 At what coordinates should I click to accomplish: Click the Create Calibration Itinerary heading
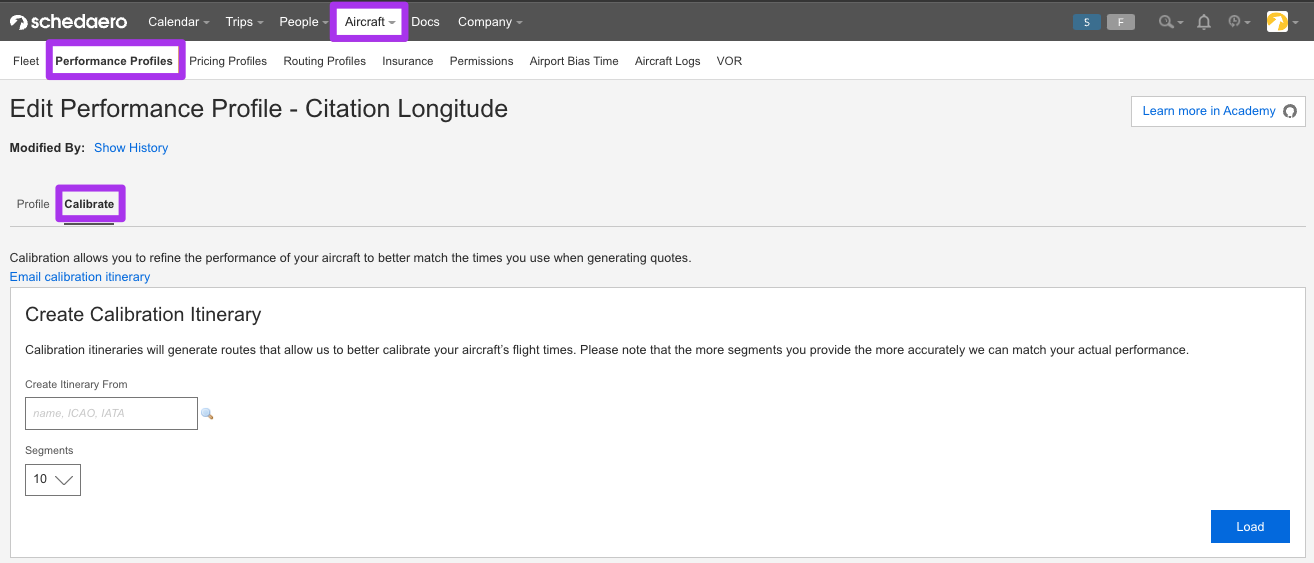click(143, 314)
